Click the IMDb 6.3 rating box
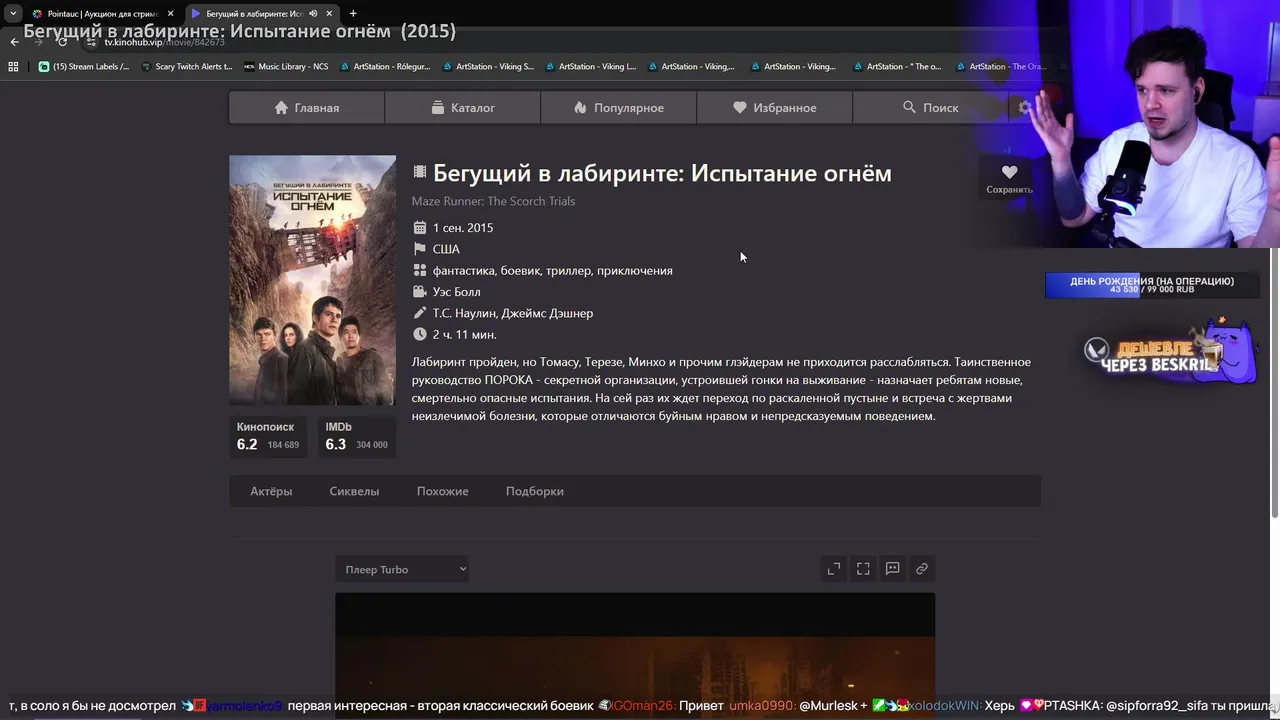 click(357, 436)
